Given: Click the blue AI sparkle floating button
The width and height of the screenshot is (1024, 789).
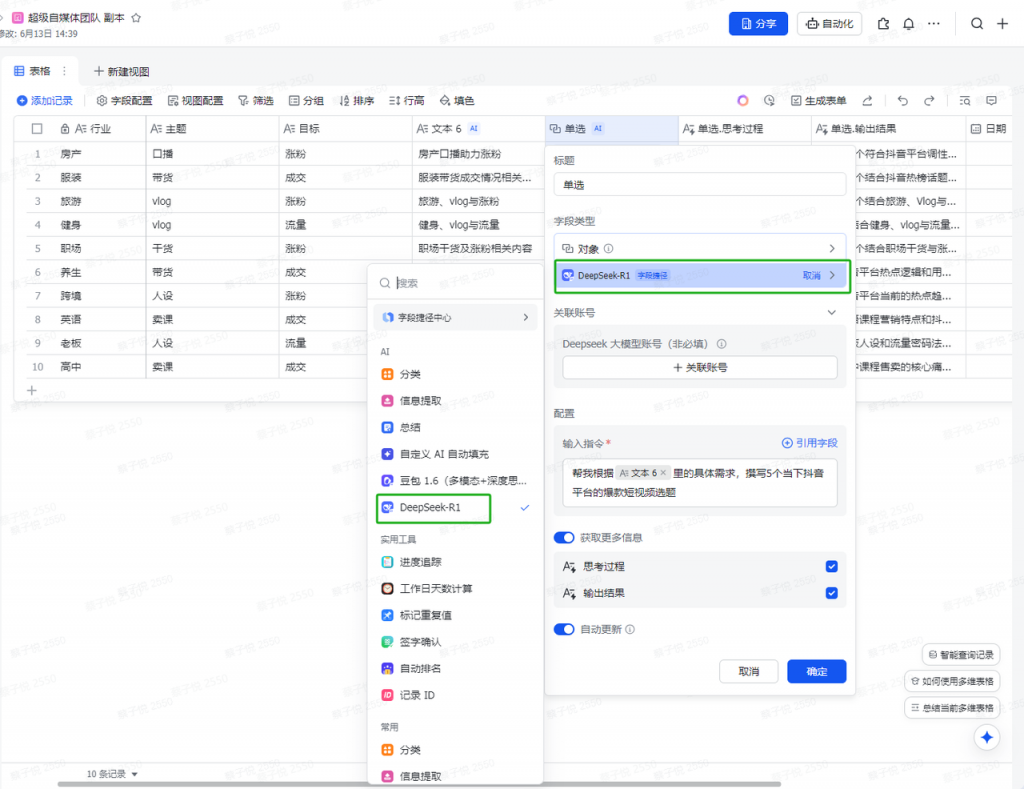Looking at the screenshot, I should click(x=987, y=737).
